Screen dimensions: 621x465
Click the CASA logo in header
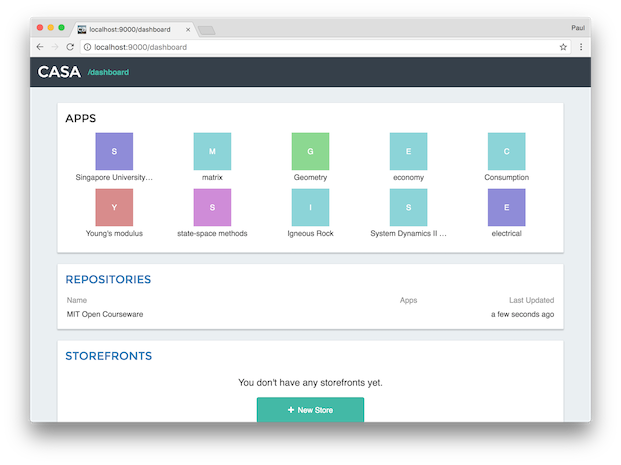[59, 72]
